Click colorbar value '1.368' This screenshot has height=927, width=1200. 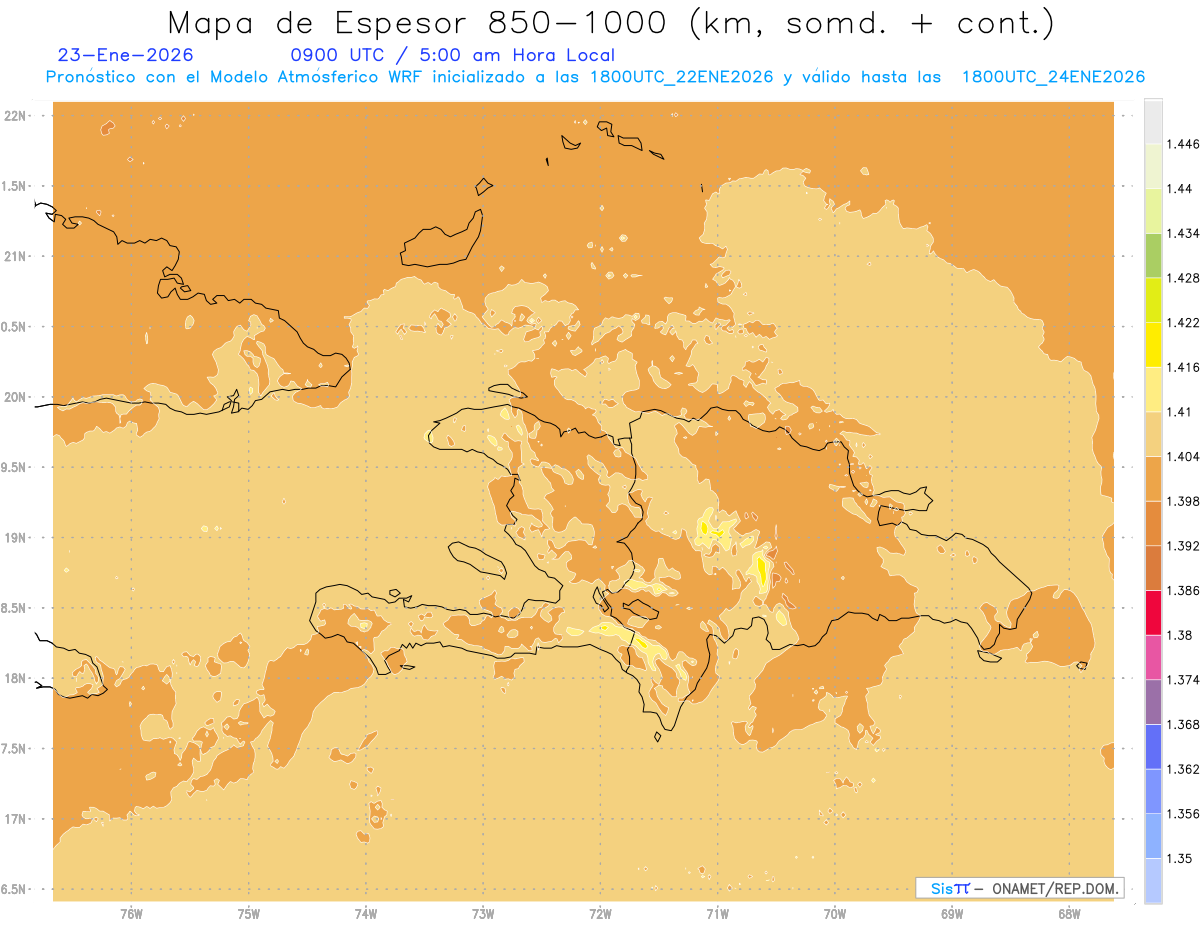1184,725
